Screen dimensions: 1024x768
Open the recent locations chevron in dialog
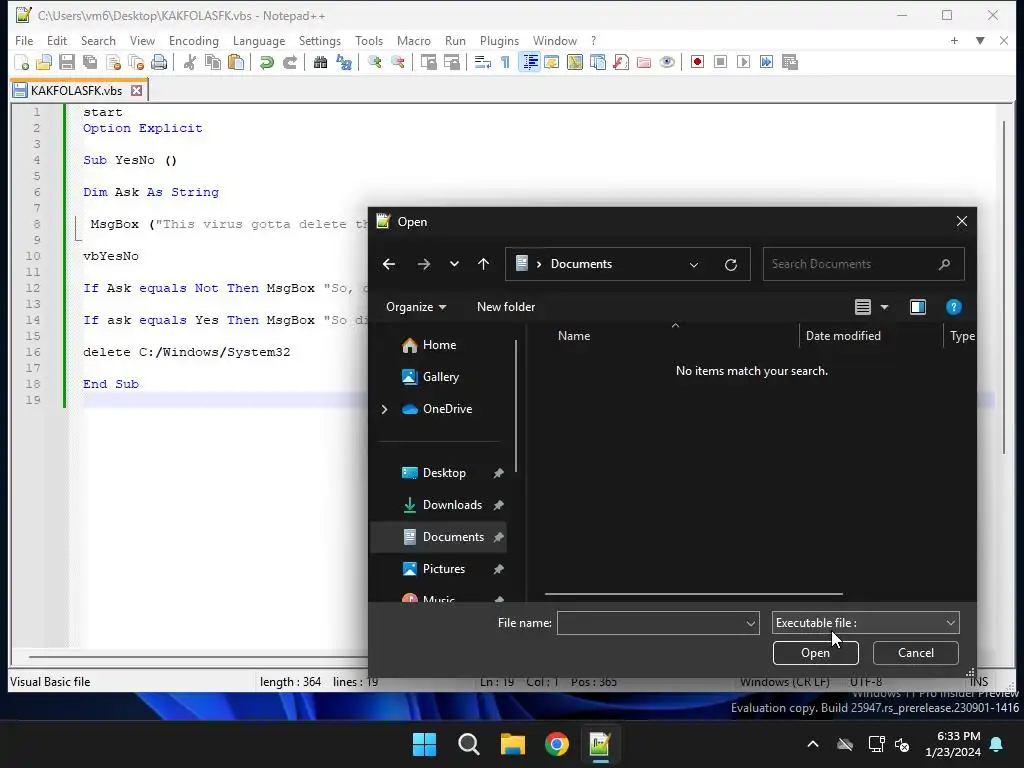point(454,264)
